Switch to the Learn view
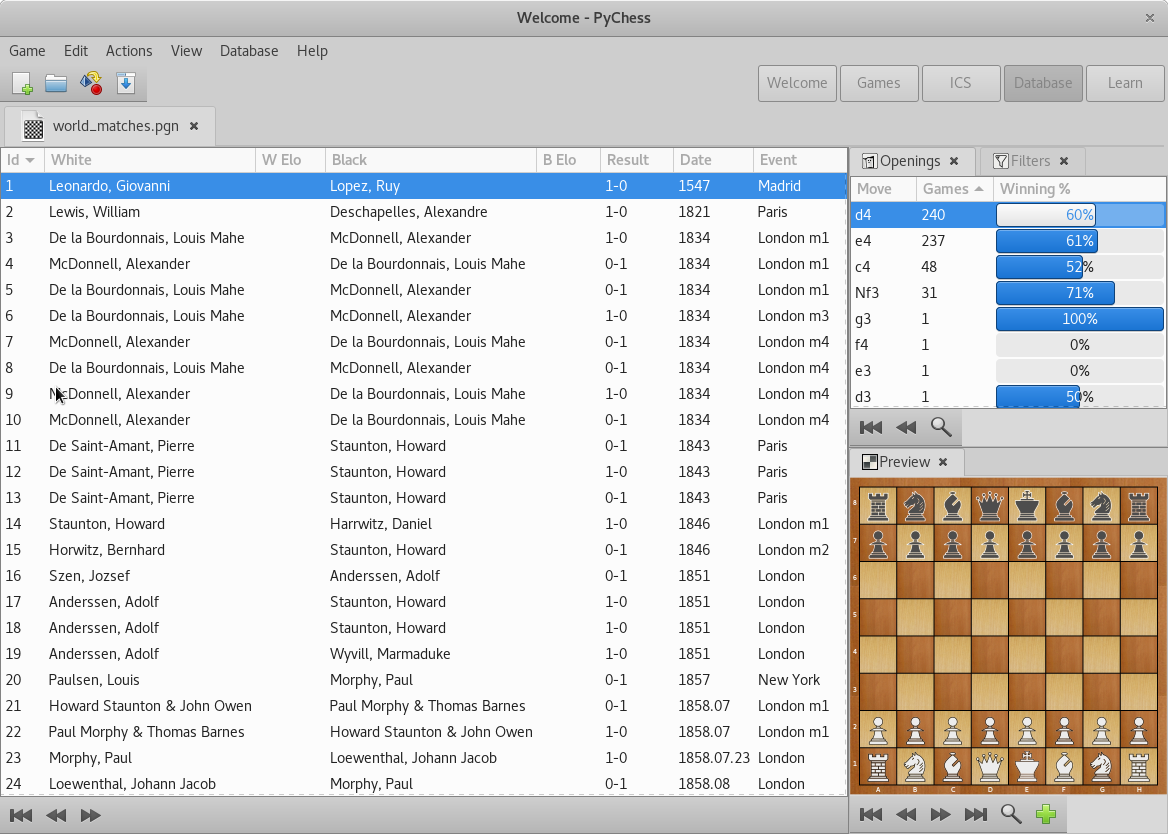The height and width of the screenshot is (834, 1168). (1125, 83)
